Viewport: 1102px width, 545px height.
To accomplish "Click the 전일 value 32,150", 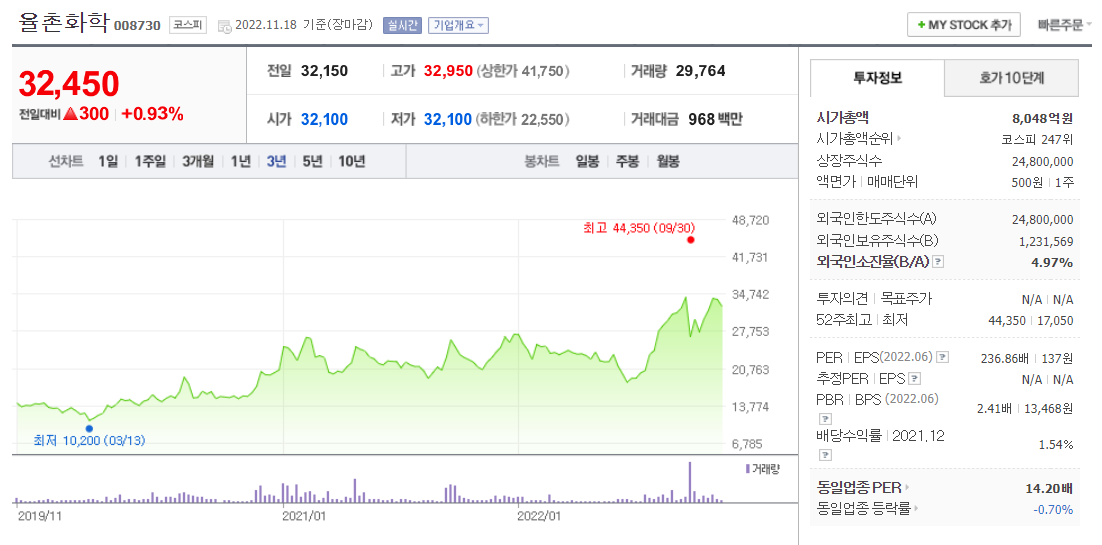I will coord(324,71).
